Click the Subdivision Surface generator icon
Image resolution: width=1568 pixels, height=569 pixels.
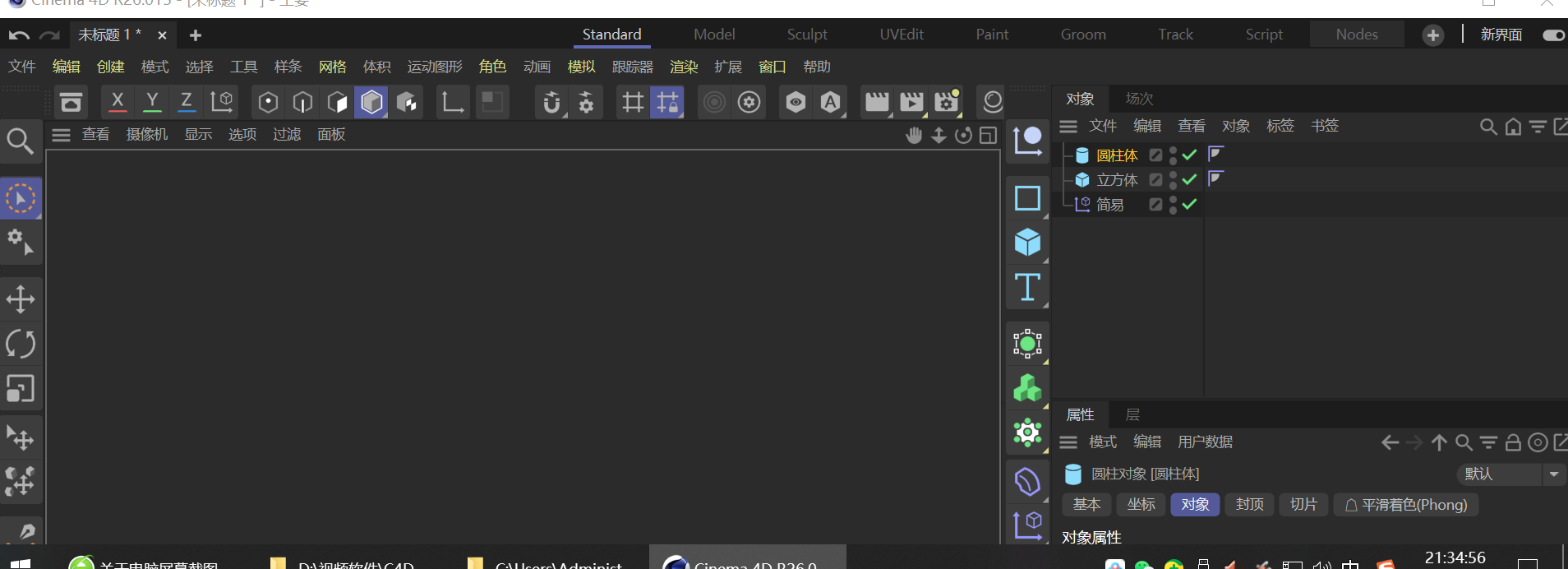click(x=1027, y=343)
